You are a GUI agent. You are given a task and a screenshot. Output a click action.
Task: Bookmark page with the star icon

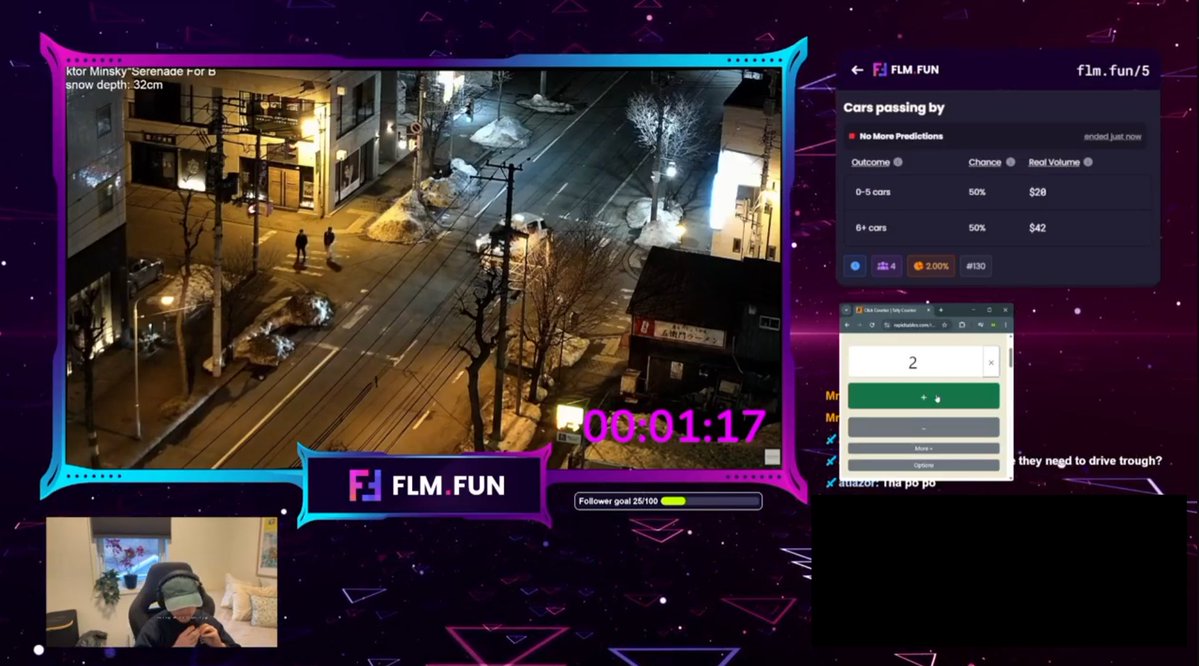click(944, 325)
